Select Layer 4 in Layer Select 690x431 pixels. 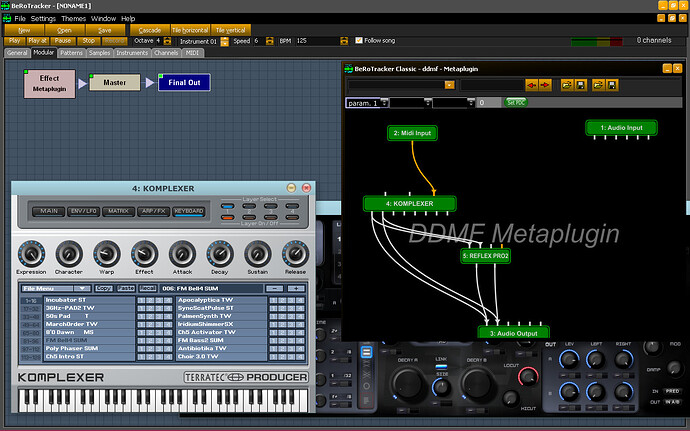(x=292, y=206)
